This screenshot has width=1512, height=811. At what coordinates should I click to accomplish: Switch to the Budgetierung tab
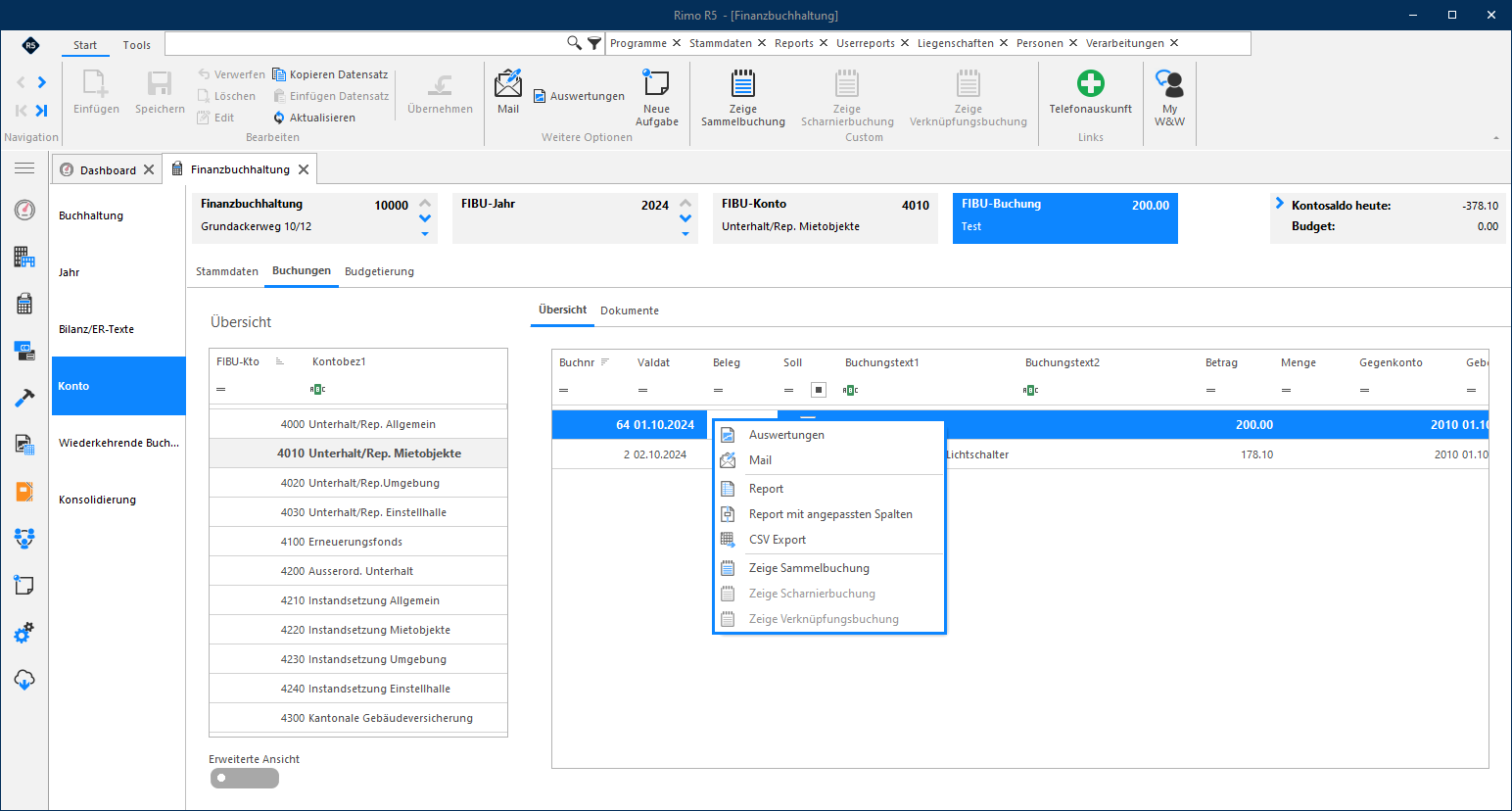pyautogui.click(x=380, y=271)
